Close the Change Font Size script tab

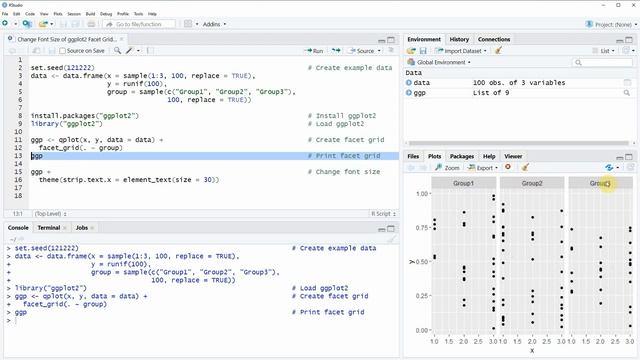(121, 39)
